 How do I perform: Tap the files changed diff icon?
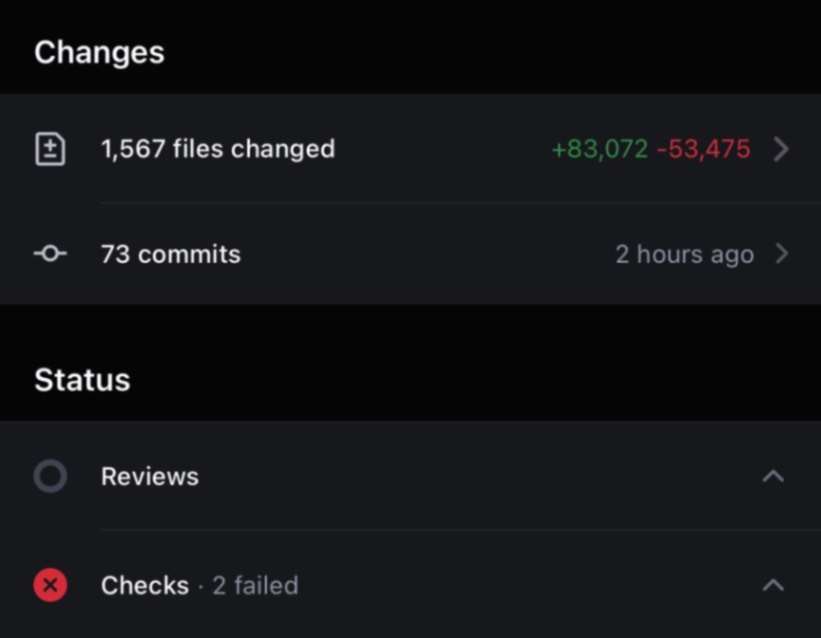point(50,149)
